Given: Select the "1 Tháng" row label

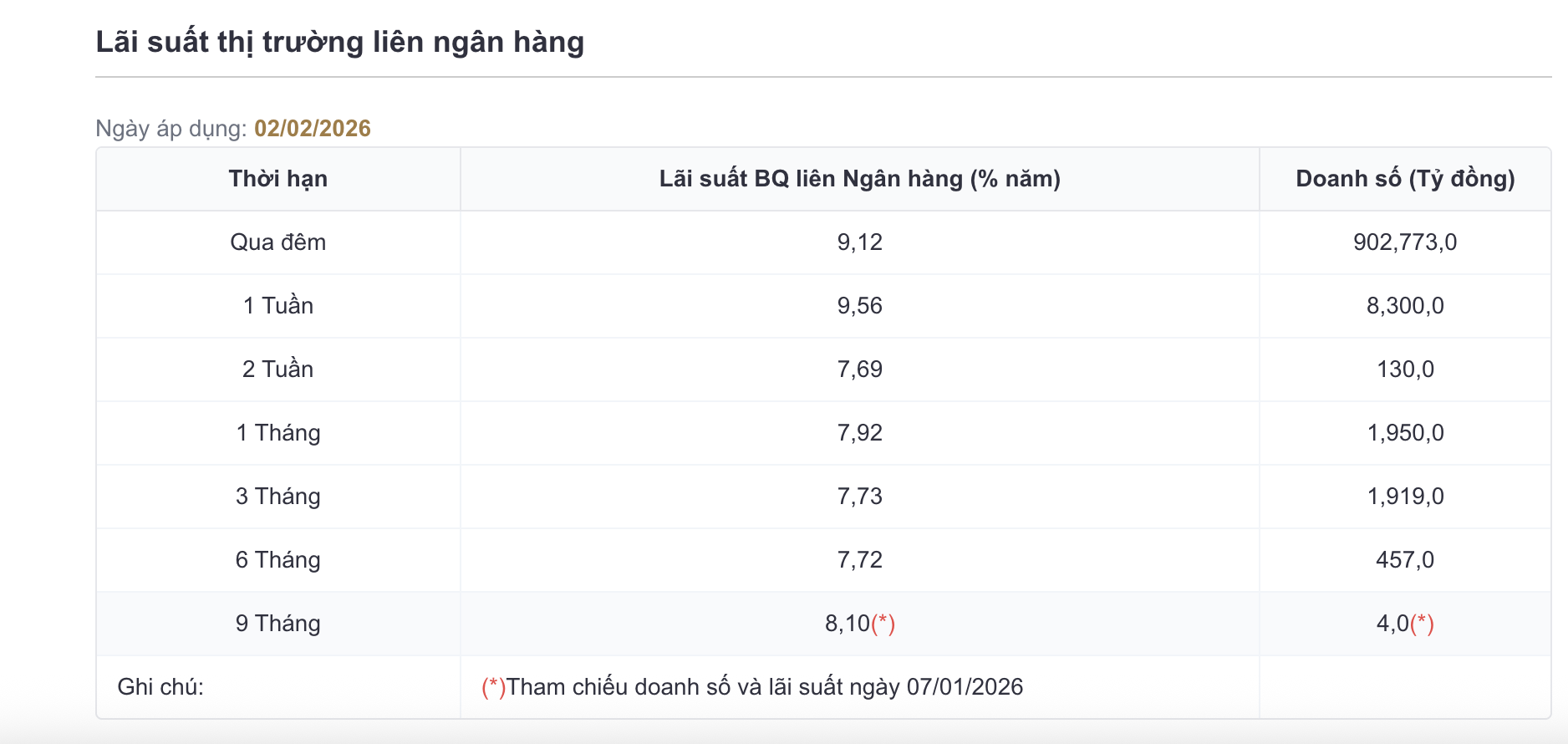Looking at the screenshot, I should point(278,433).
